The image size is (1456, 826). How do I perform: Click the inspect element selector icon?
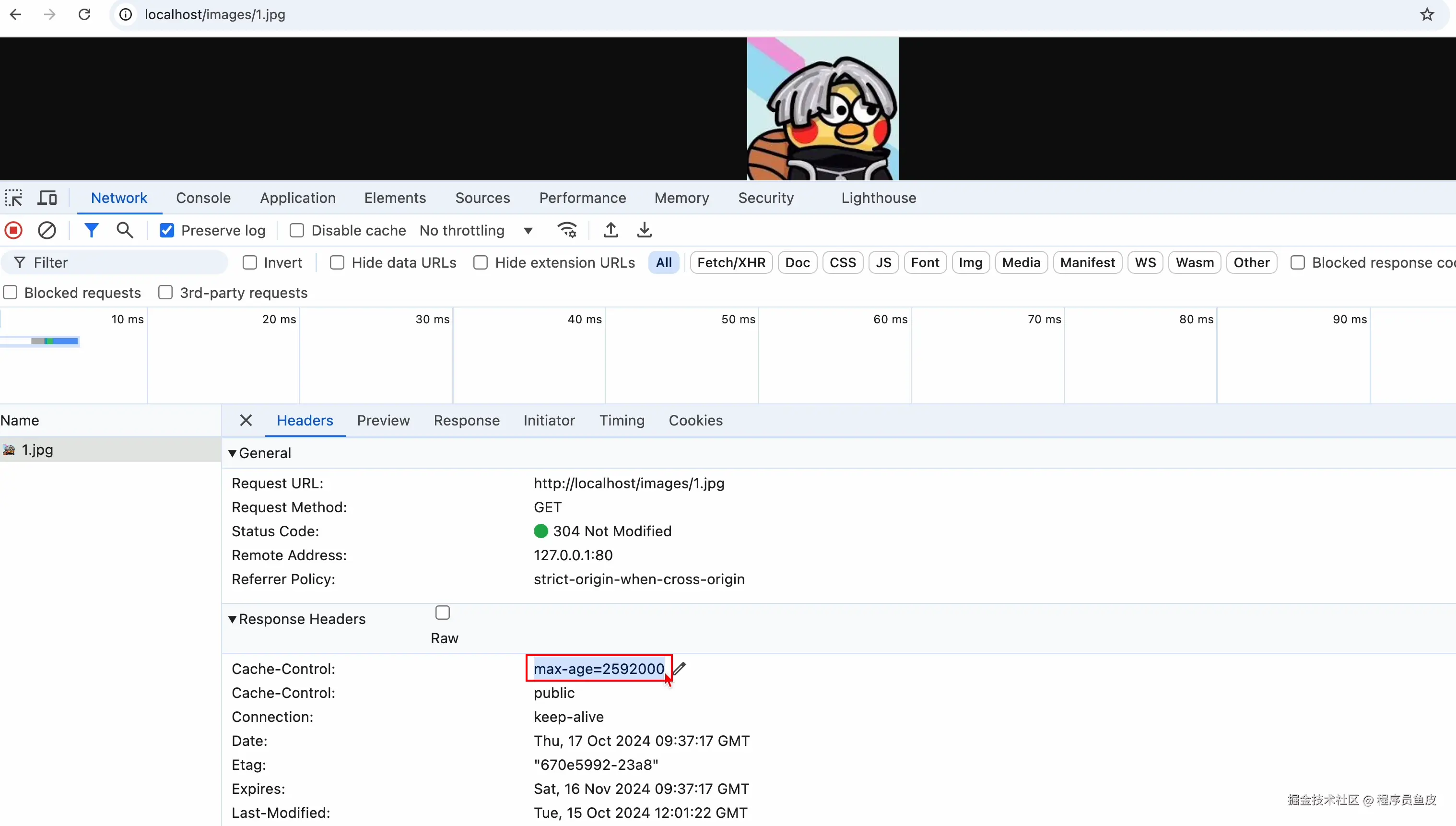(x=13, y=198)
